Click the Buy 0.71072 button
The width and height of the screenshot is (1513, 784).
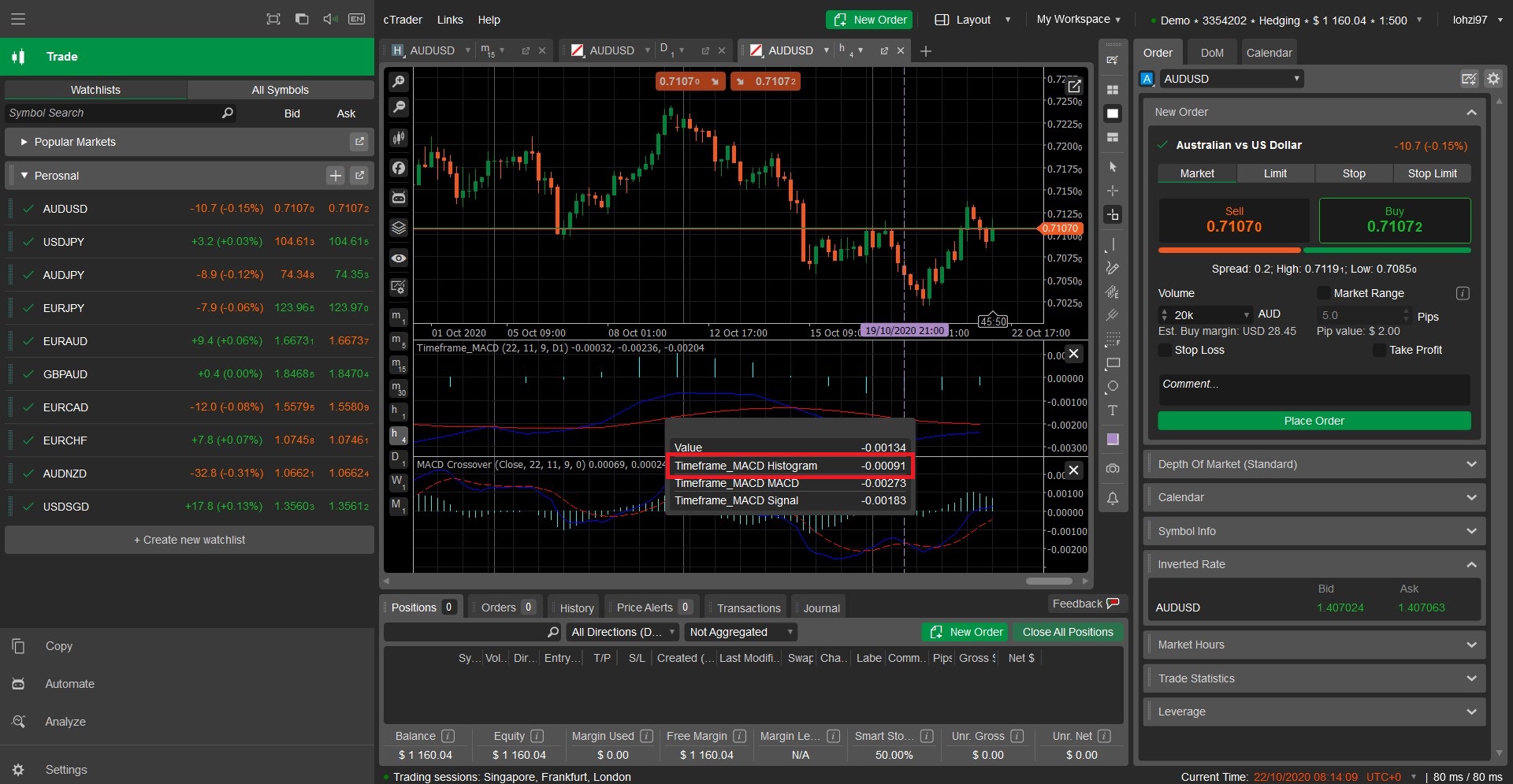click(1395, 221)
